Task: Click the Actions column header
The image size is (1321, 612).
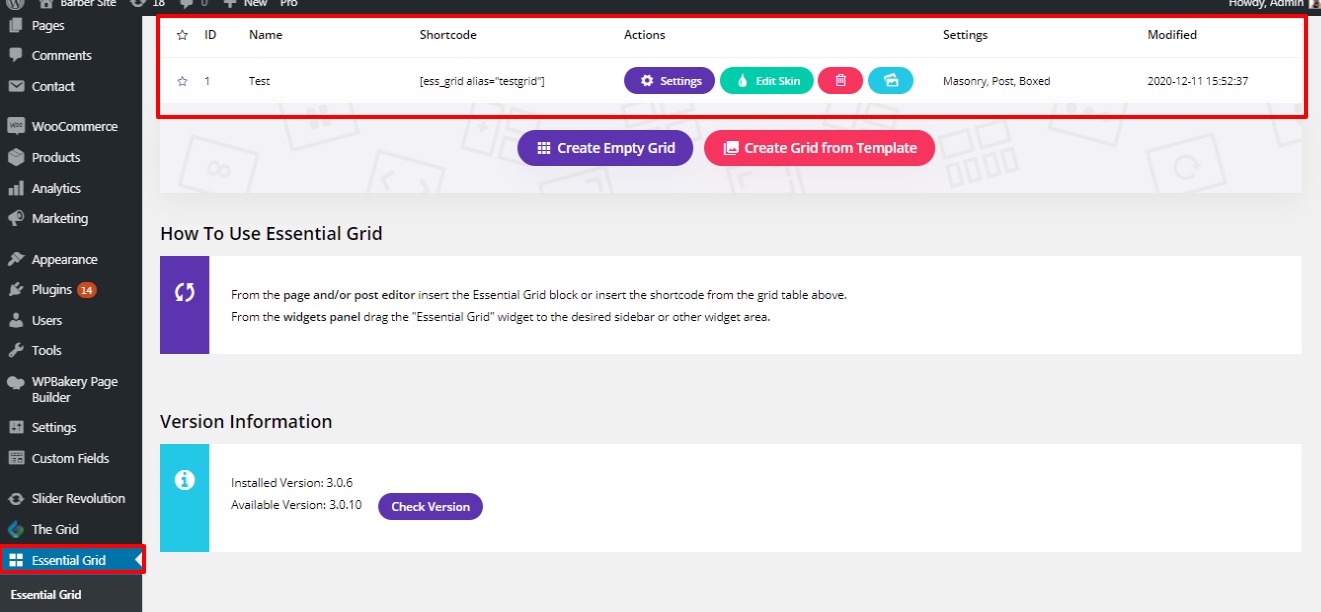Action: pos(645,35)
